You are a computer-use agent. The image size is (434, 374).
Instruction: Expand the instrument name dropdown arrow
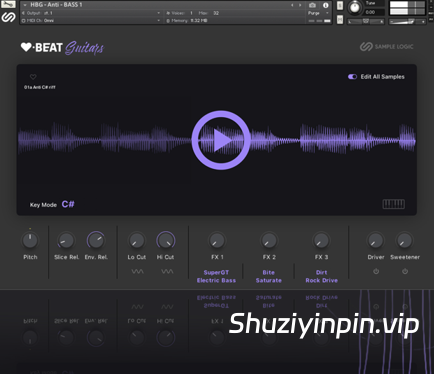click(x=25, y=5)
